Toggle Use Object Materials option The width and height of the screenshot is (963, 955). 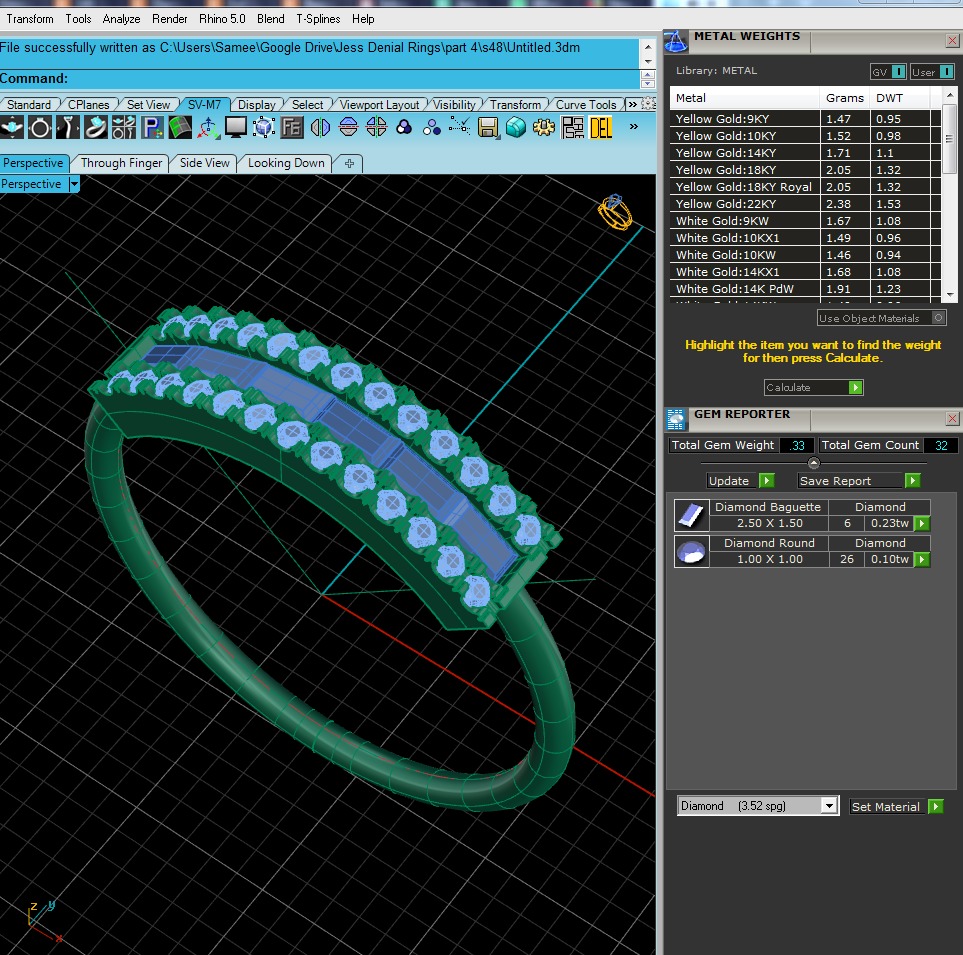coord(881,318)
